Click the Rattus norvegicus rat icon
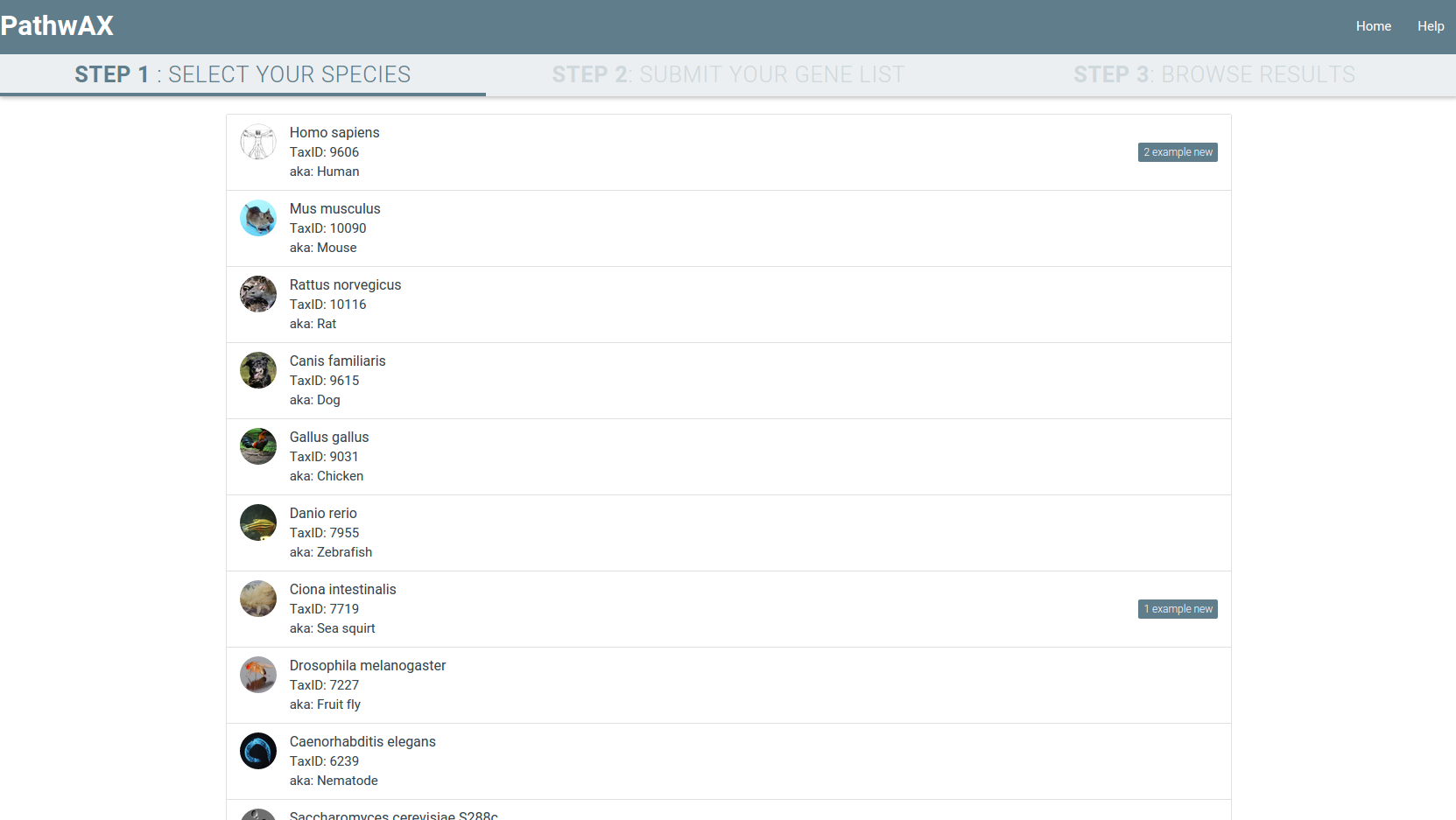This screenshot has width=1456, height=820. 258,294
